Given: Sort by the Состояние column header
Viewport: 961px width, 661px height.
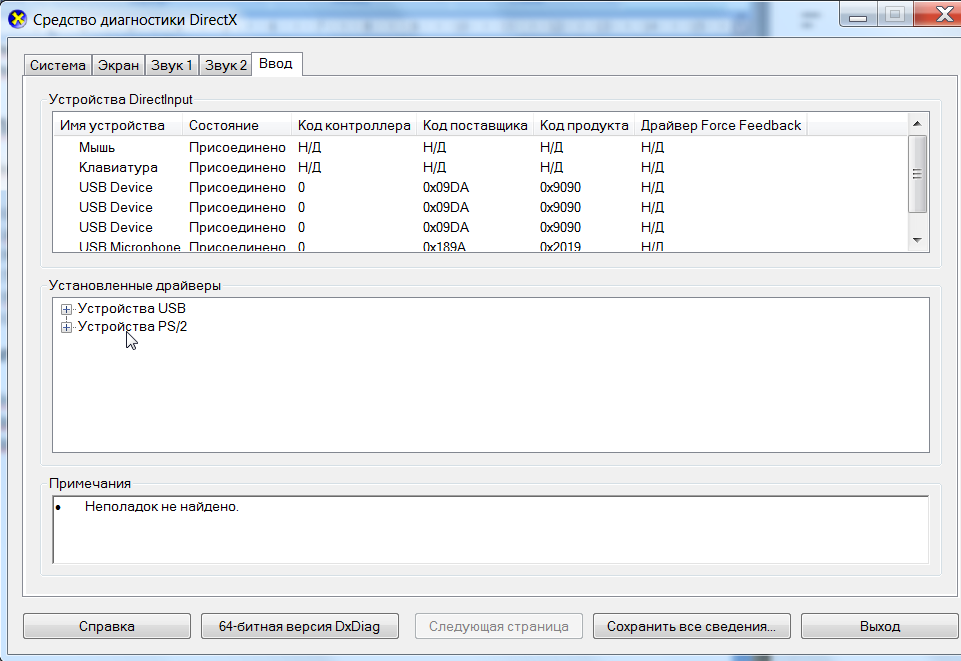Looking at the screenshot, I should (x=237, y=125).
